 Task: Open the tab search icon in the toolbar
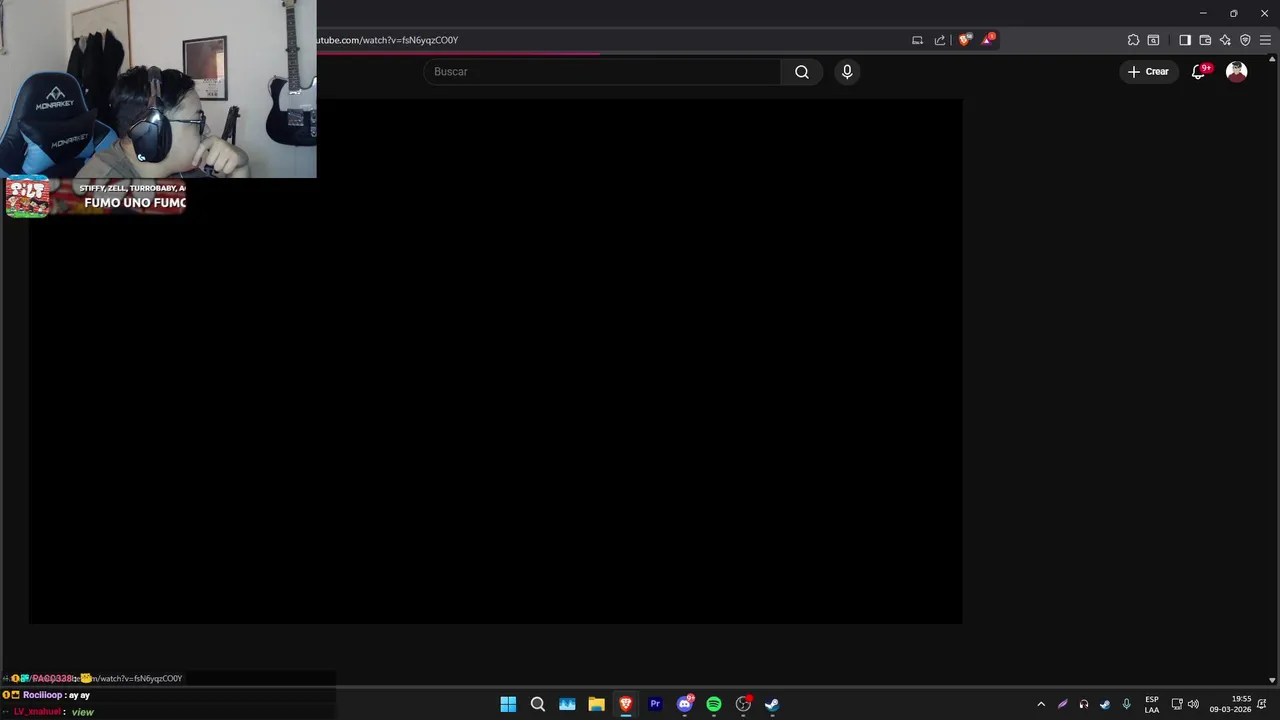[1153, 40]
